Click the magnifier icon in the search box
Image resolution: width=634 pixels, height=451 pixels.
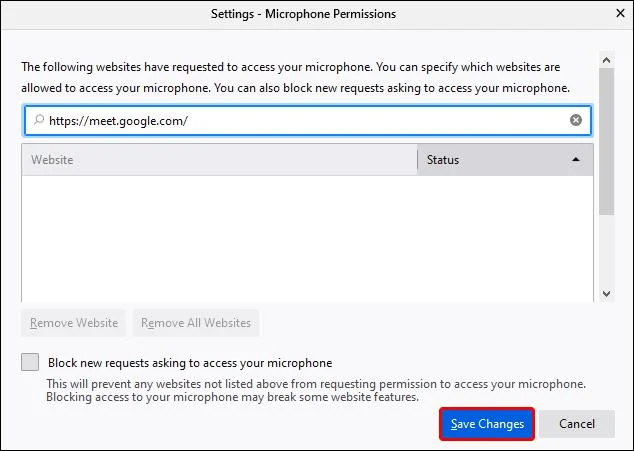click(x=38, y=120)
